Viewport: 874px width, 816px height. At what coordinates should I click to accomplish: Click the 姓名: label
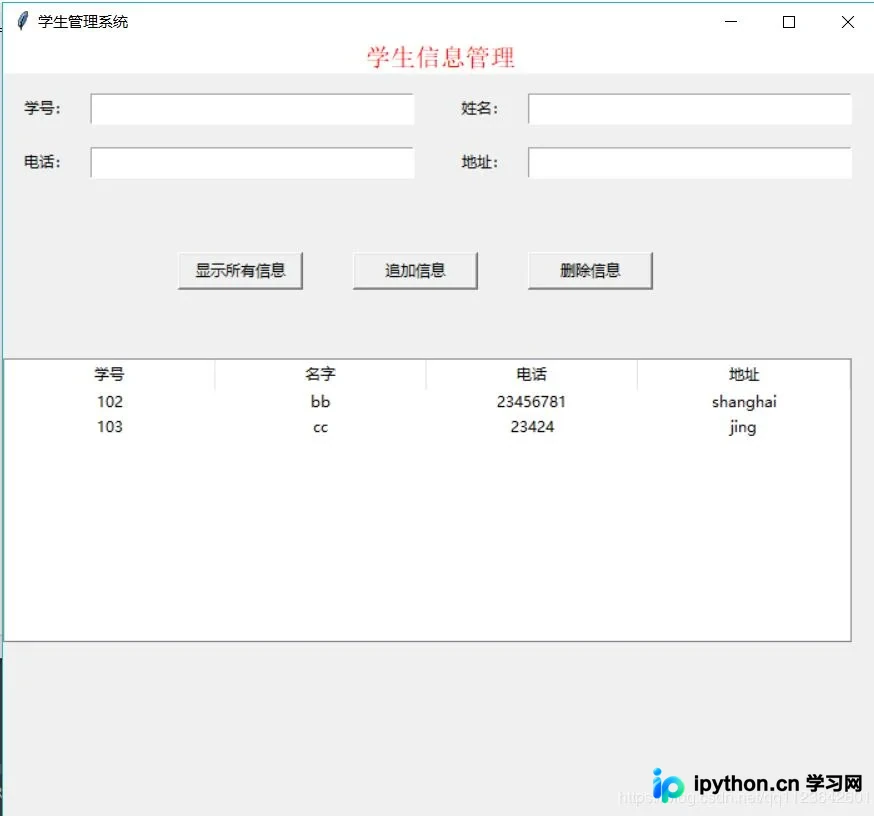tap(479, 108)
